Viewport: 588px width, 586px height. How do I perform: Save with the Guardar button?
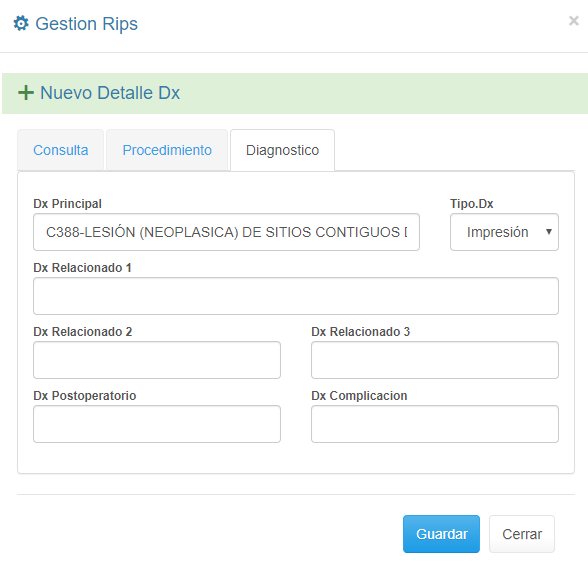(441, 534)
